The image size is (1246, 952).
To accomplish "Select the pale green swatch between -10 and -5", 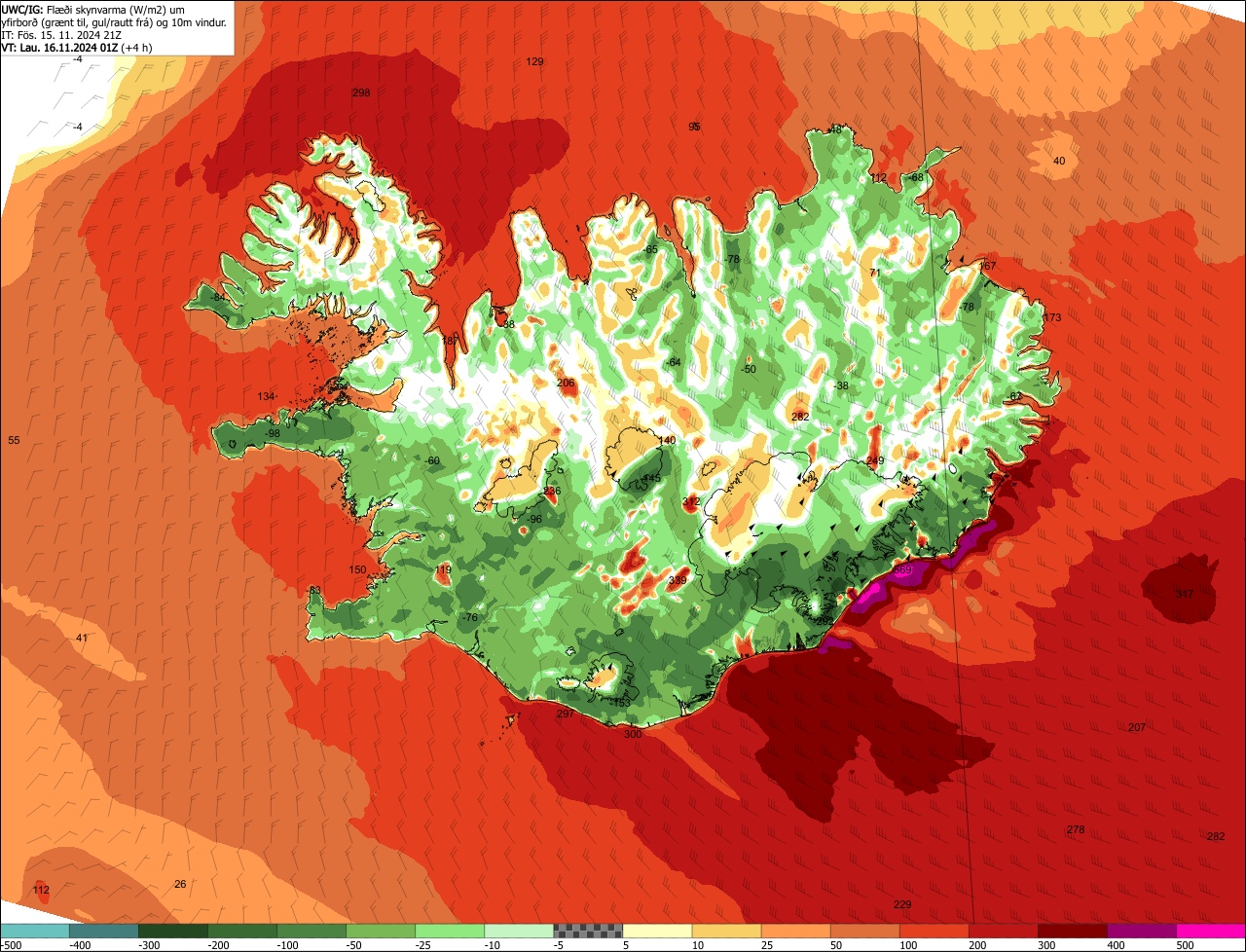I will [519, 931].
